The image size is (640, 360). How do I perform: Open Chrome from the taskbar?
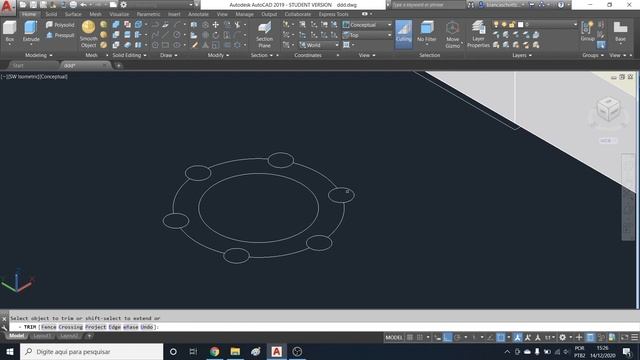(214, 351)
